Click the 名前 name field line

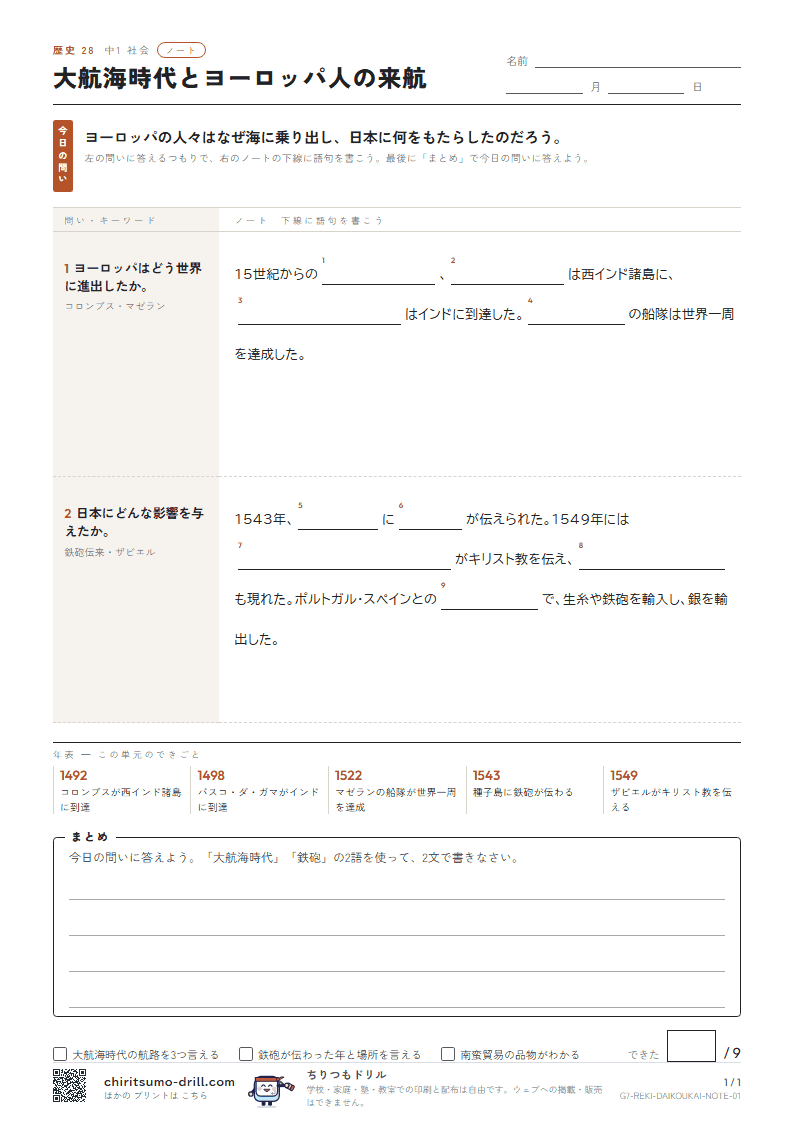pyautogui.click(x=637, y=62)
